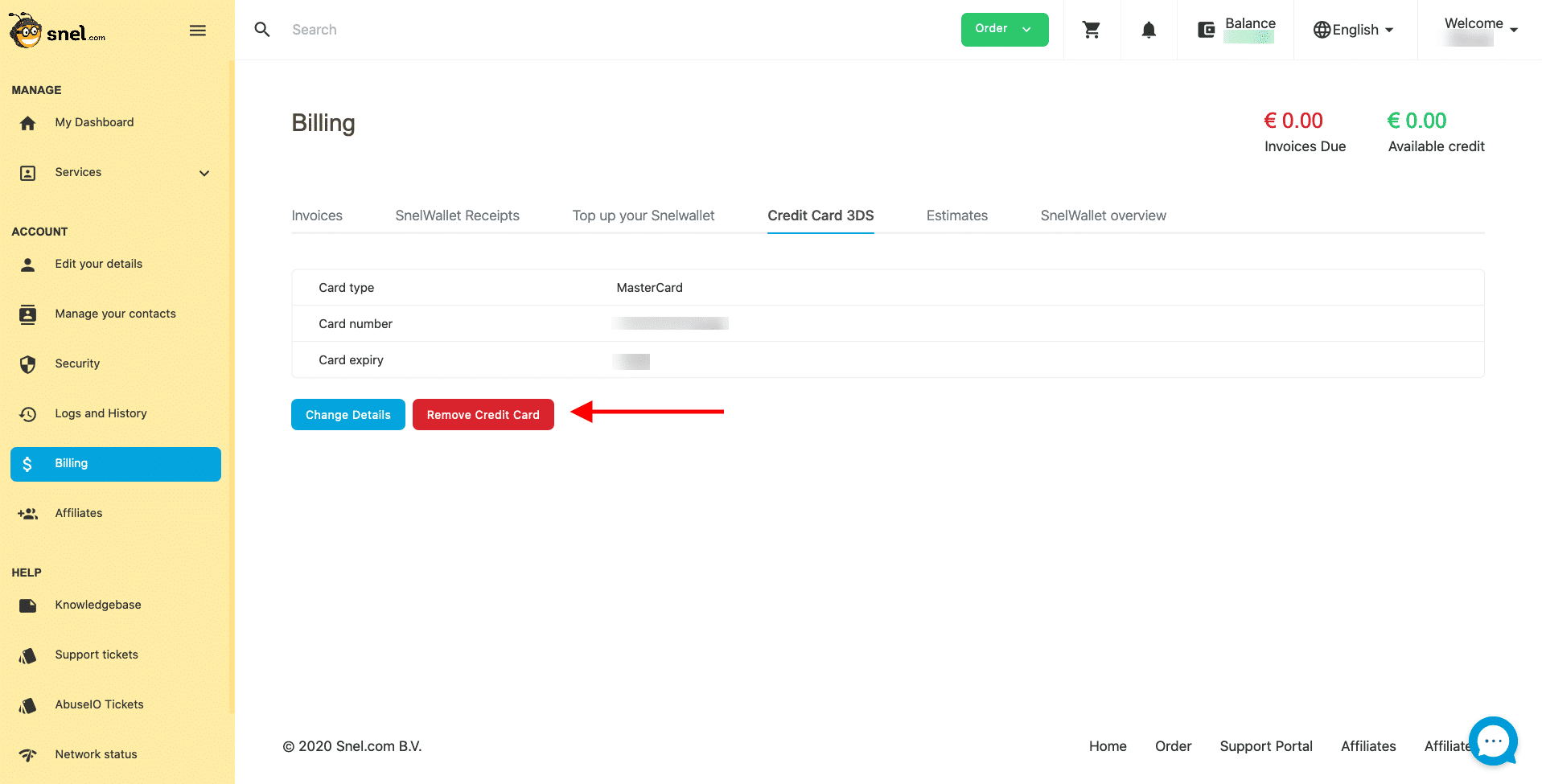Image resolution: width=1542 pixels, height=784 pixels.
Task: Expand the Services submenu chevron
Action: pos(204,173)
